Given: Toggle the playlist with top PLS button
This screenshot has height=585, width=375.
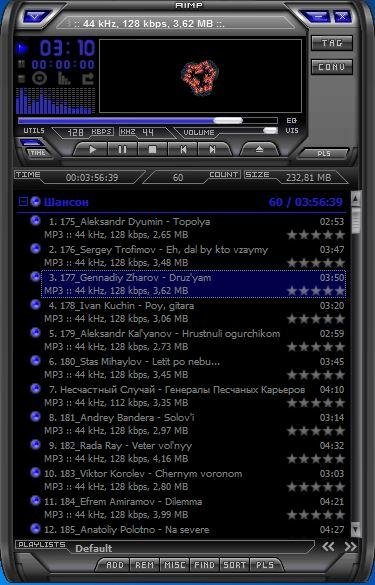Looking at the screenshot, I should [x=324, y=153].
